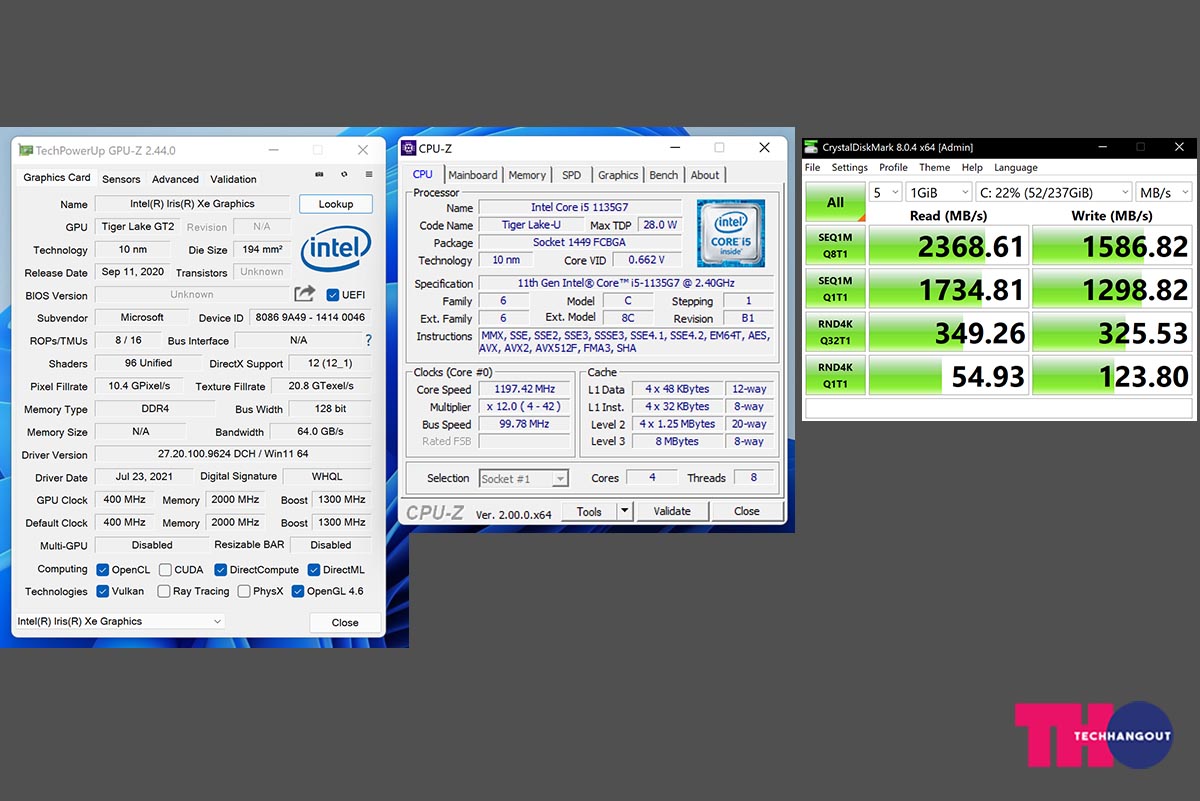Switch to the SPD tab in CPU-Z
The height and width of the screenshot is (801, 1200).
click(x=571, y=175)
